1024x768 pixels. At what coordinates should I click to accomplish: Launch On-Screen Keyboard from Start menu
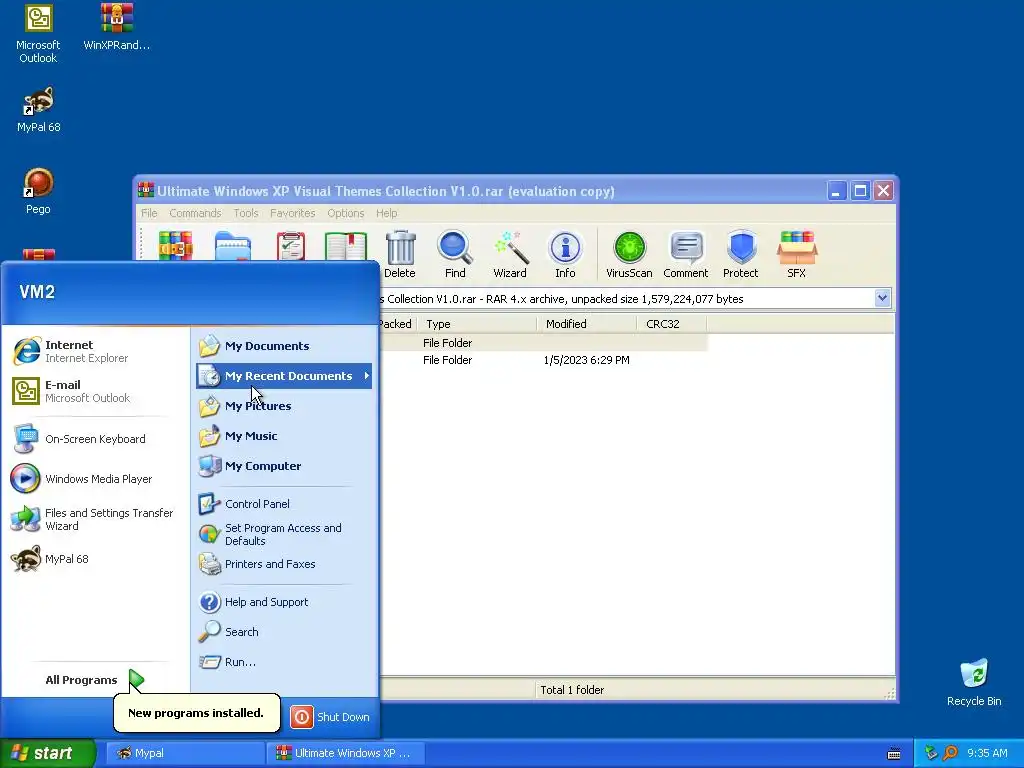tap(95, 439)
